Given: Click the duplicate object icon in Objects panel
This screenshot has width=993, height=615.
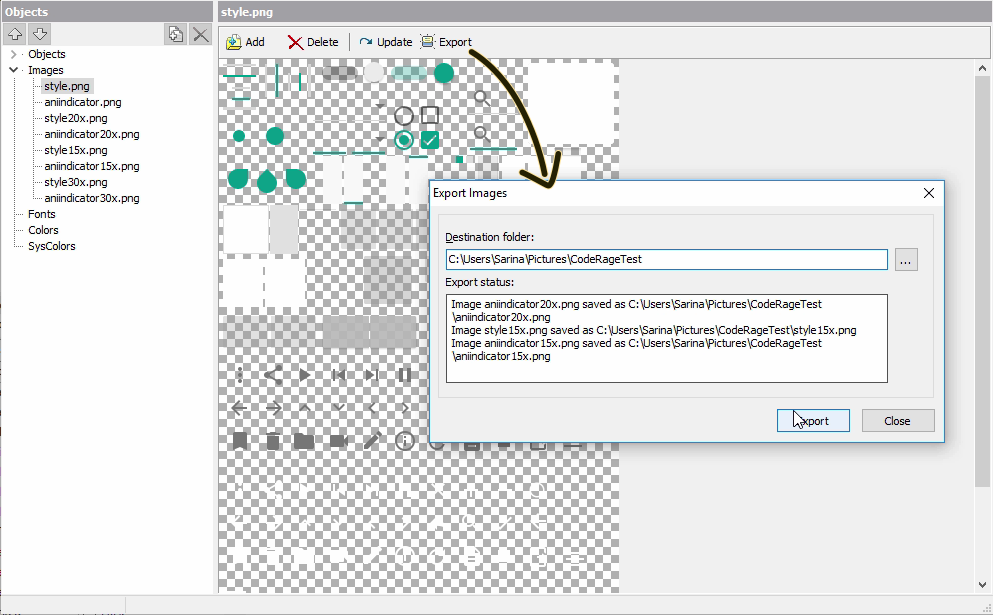Looking at the screenshot, I should [x=175, y=34].
